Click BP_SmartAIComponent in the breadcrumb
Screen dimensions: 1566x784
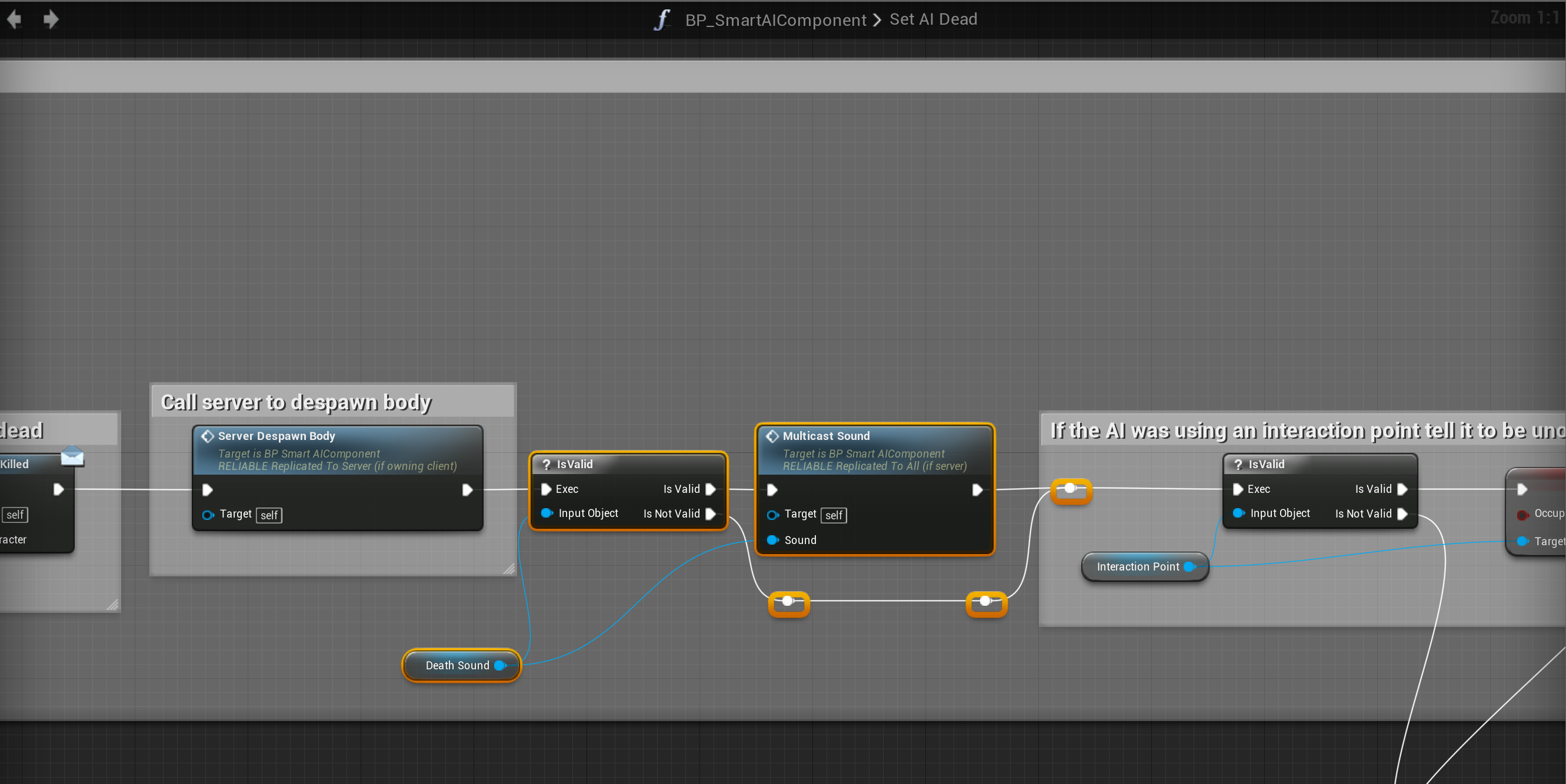(x=775, y=20)
